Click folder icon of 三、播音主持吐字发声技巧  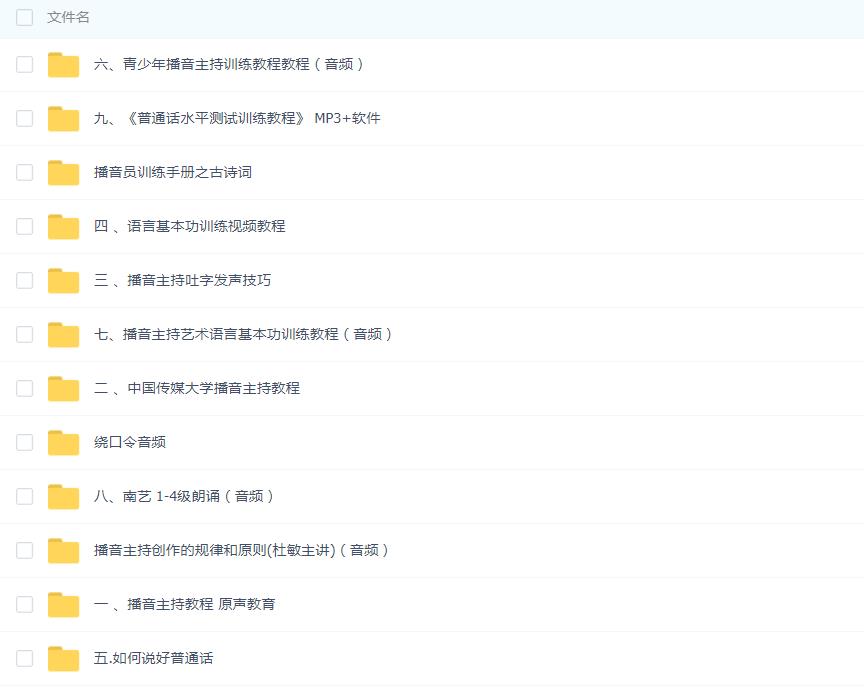coord(63,281)
